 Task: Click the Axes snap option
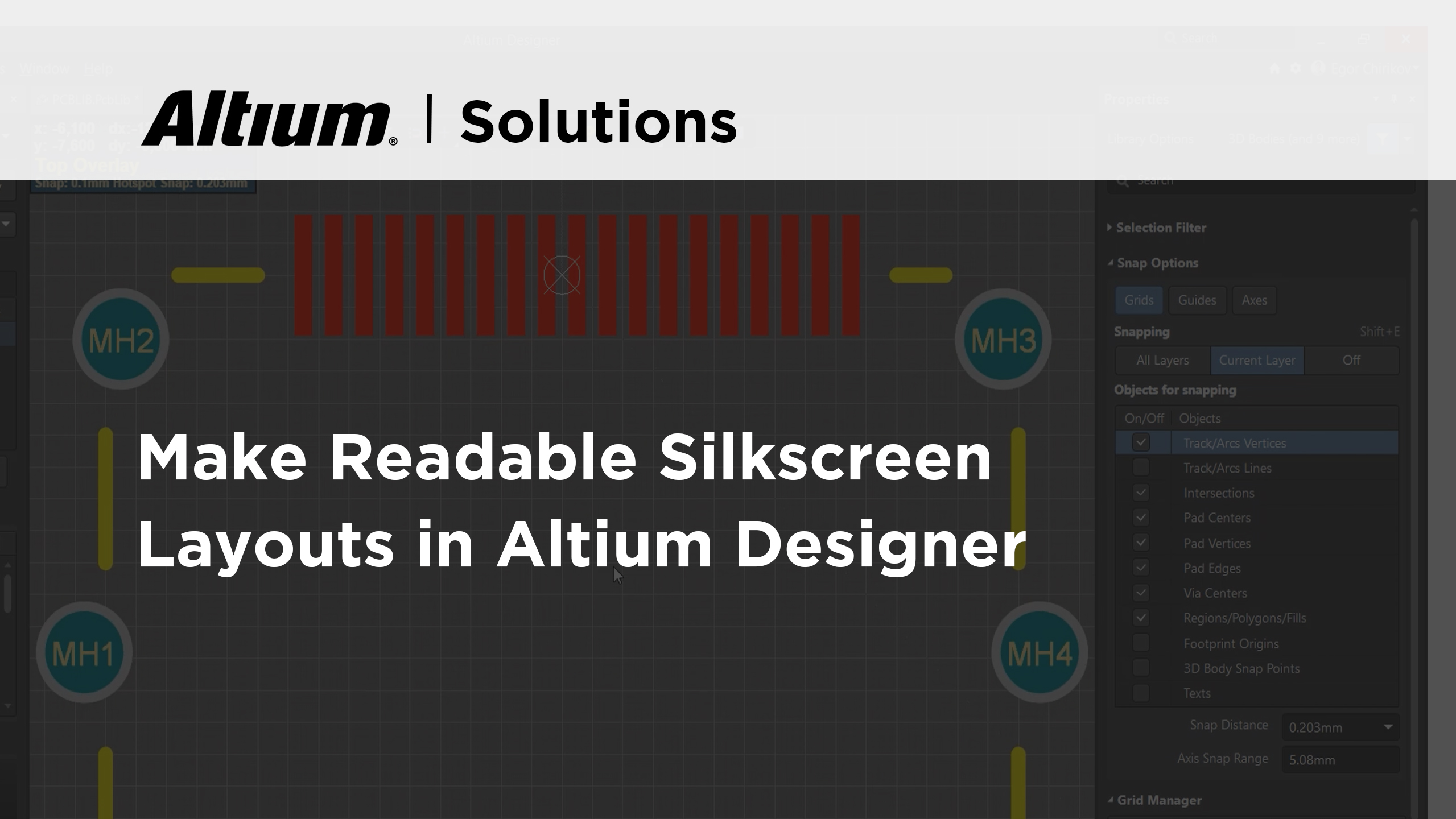tap(1254, 300)
